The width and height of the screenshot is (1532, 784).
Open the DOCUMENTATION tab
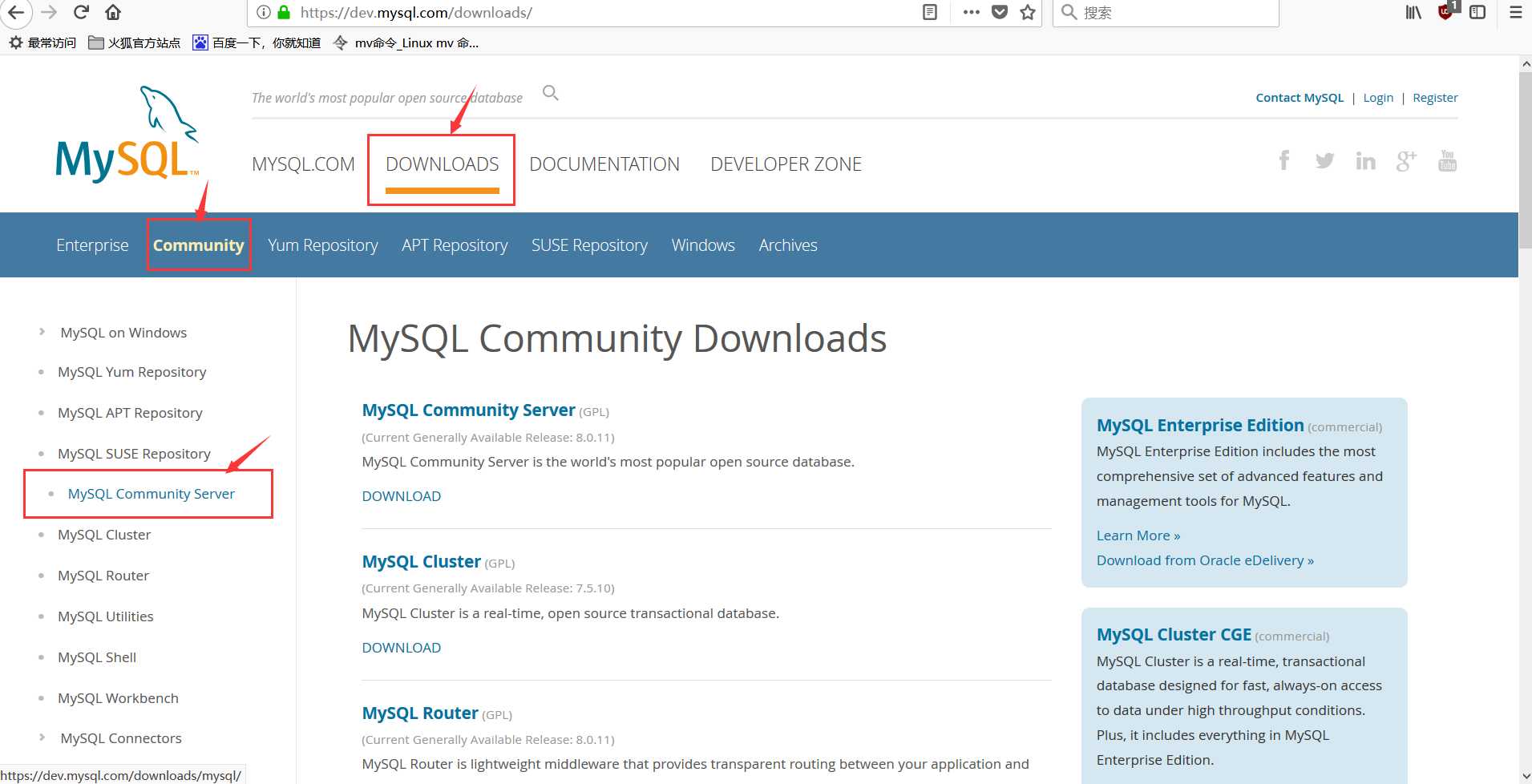tap(604, 164)
